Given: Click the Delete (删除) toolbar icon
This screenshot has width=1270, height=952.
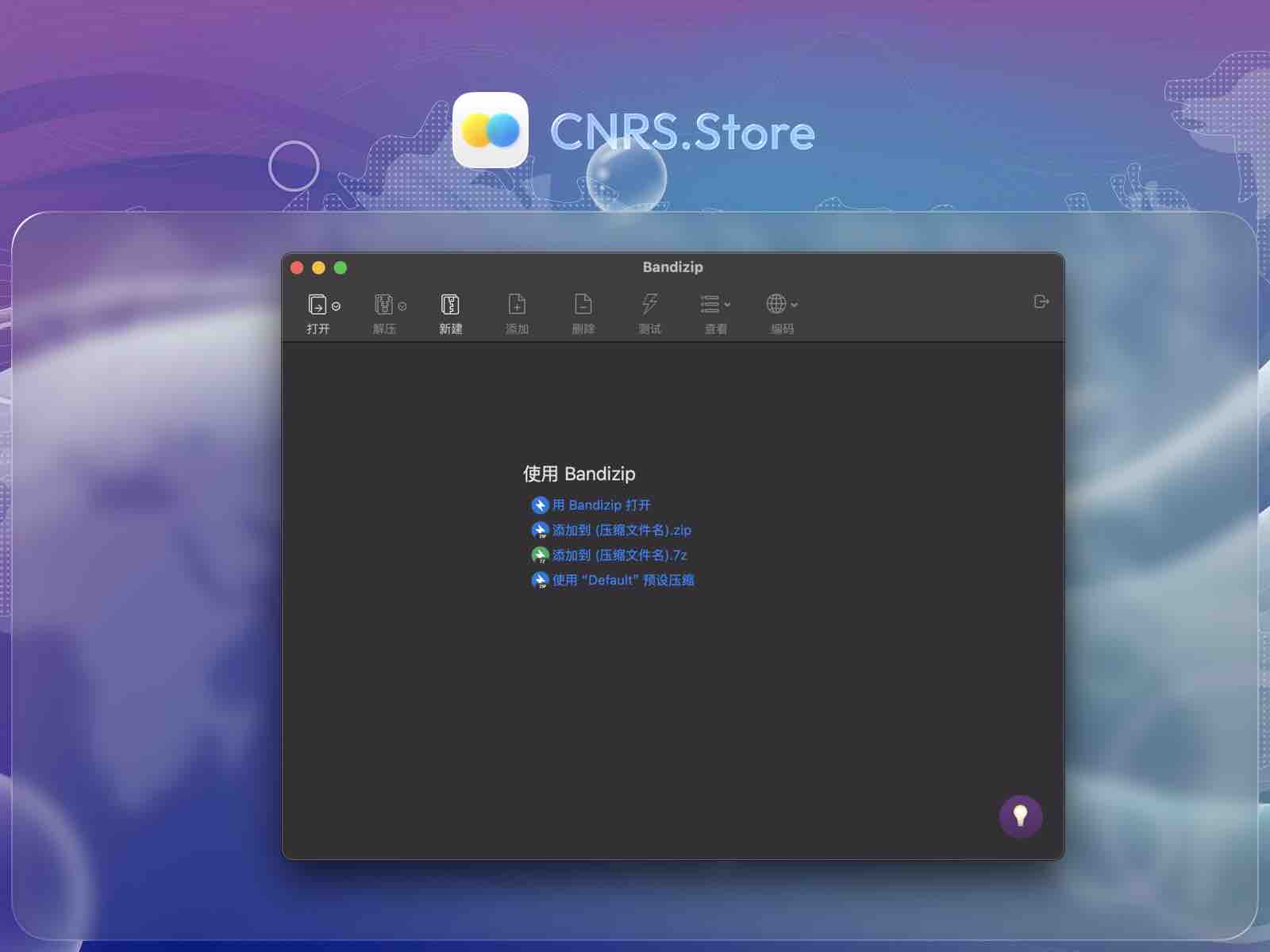Looking at the screenshot, I should 583,305.
